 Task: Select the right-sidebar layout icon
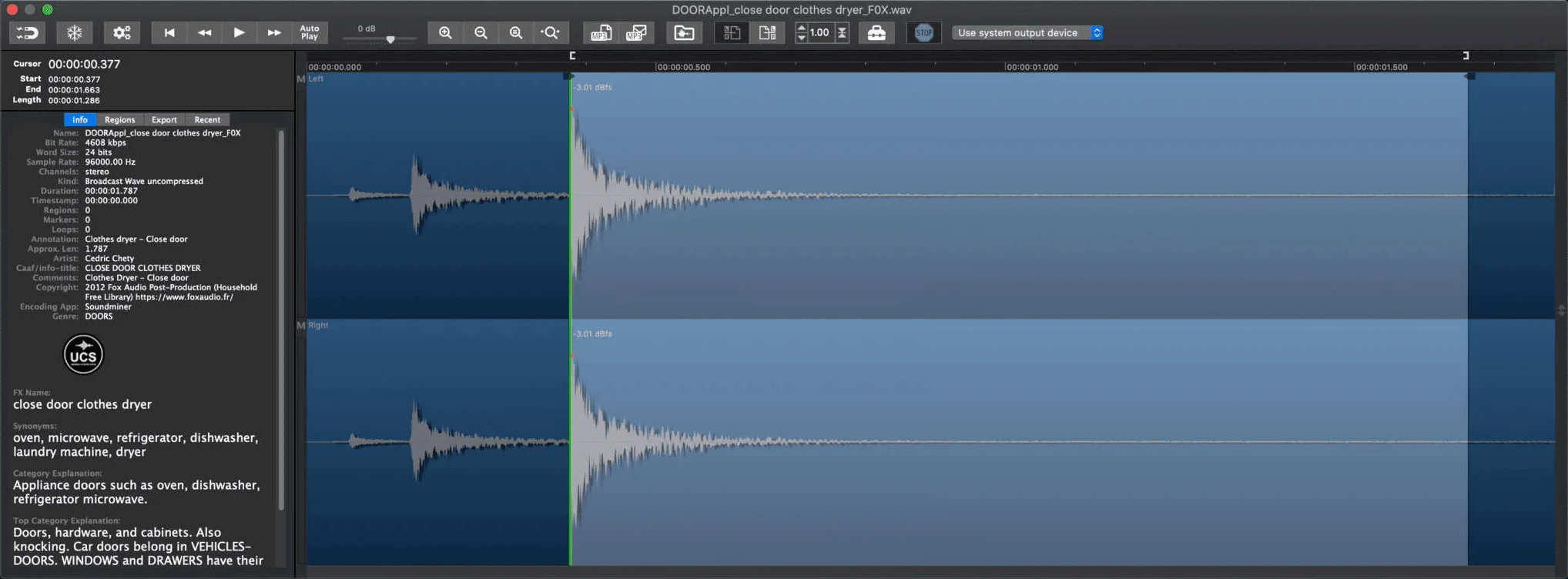(x=767, y=32)
